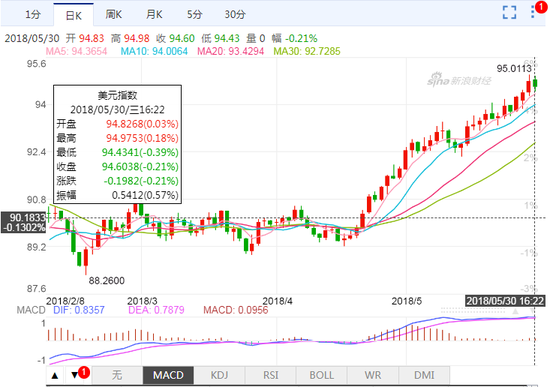Viewport: 550px width, 387px height.
Task: Select the WR indicator button
Action: 373,375
